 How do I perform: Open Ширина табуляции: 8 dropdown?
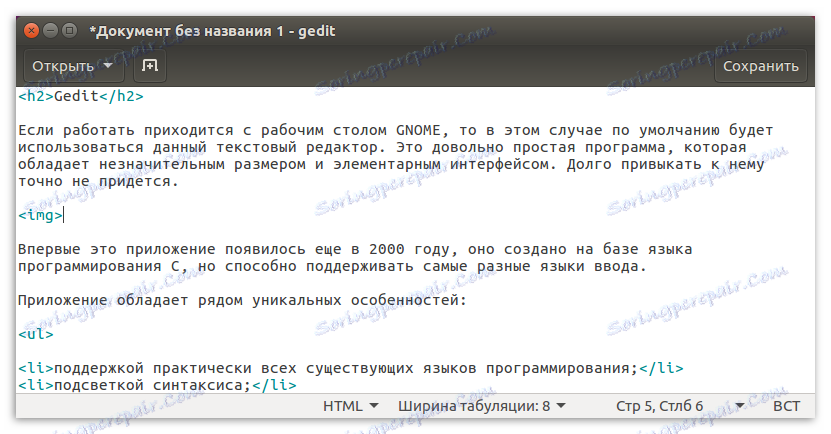(482, 406)
